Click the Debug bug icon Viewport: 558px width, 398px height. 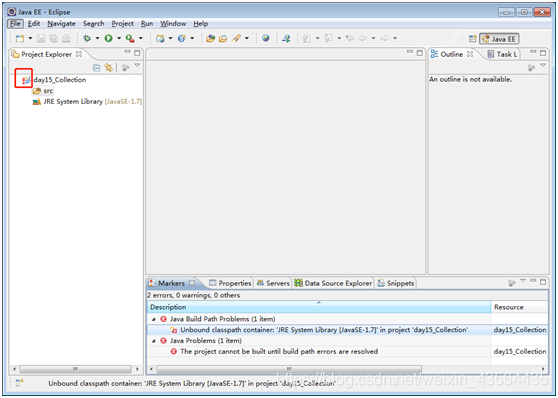point(87,38)
